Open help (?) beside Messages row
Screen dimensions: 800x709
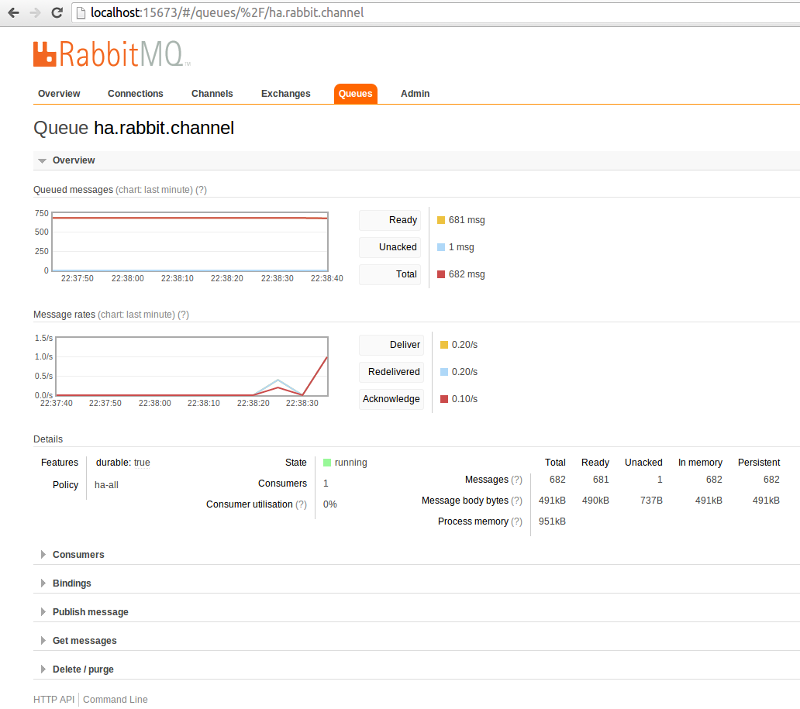coord(517,480)
